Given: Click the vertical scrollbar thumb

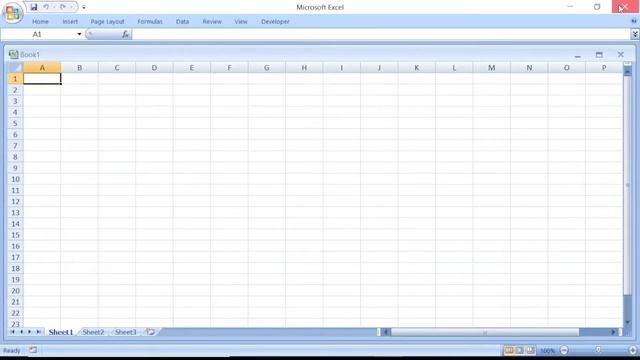Looking at the screenshot, I should (x=628, y=185).
